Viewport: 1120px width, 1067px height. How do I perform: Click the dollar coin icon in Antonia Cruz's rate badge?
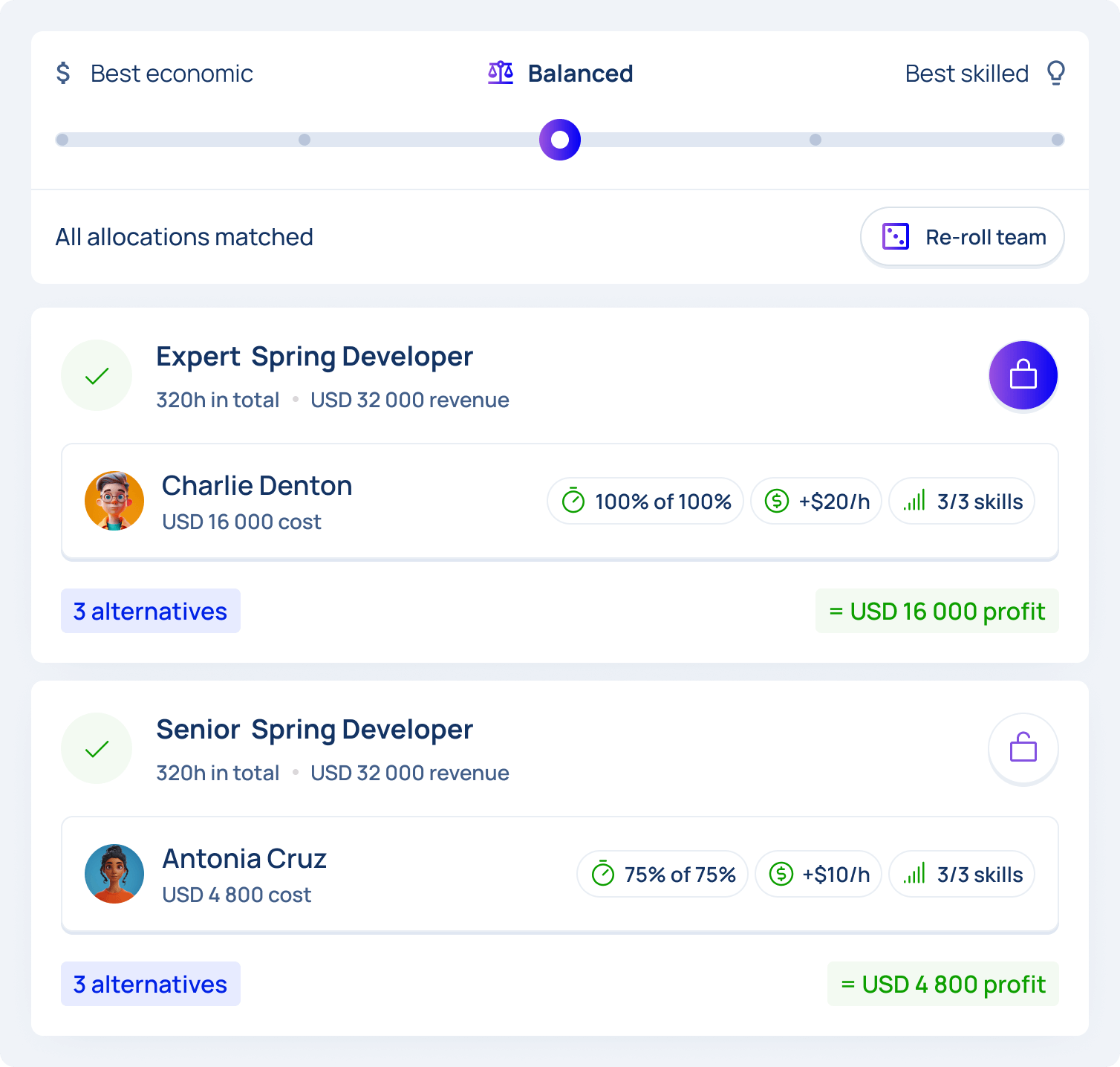781,874
